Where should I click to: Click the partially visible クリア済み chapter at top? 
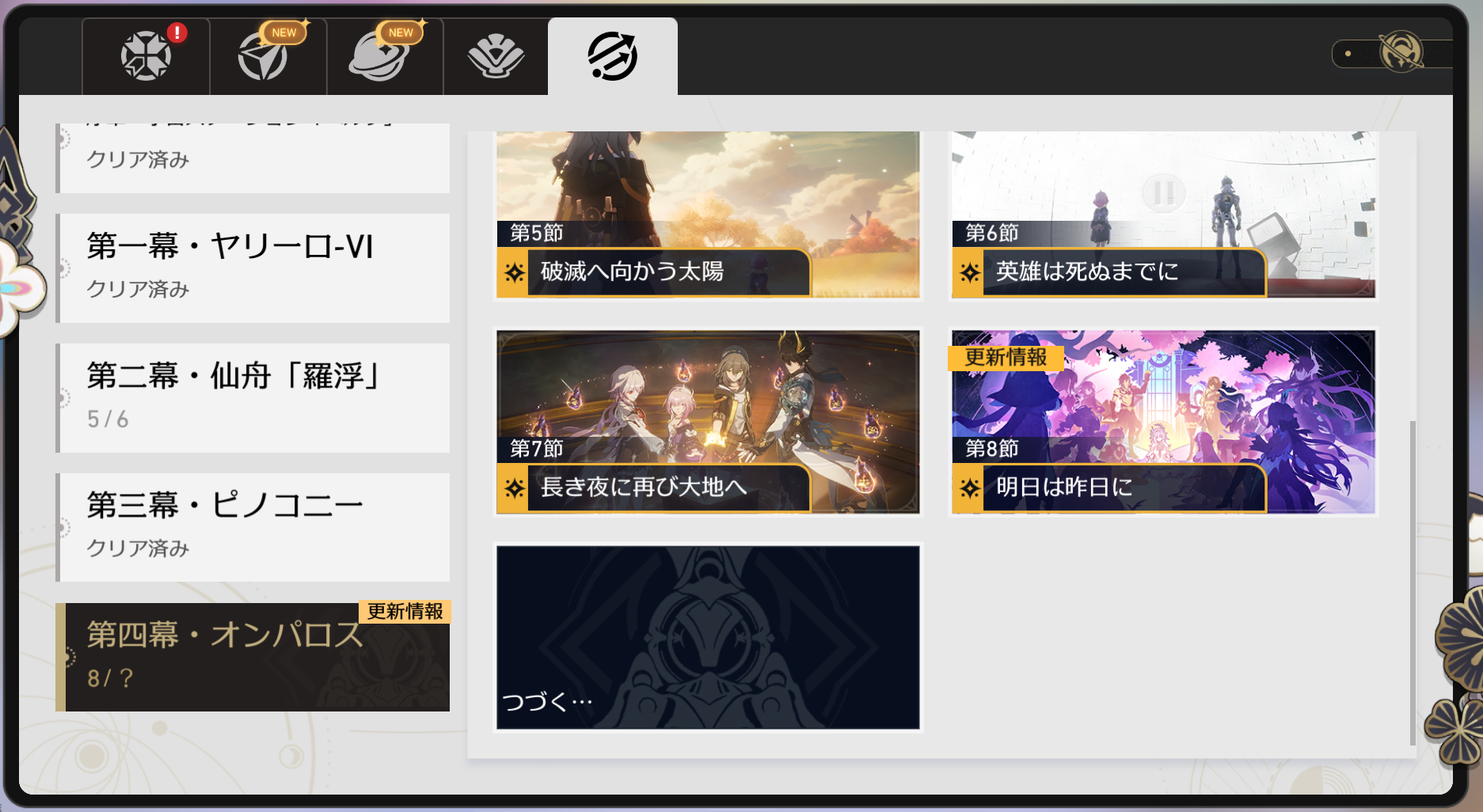253,157
